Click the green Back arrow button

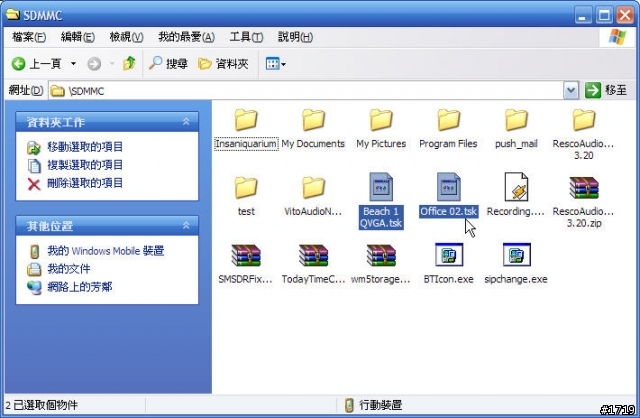coord(18,64)
